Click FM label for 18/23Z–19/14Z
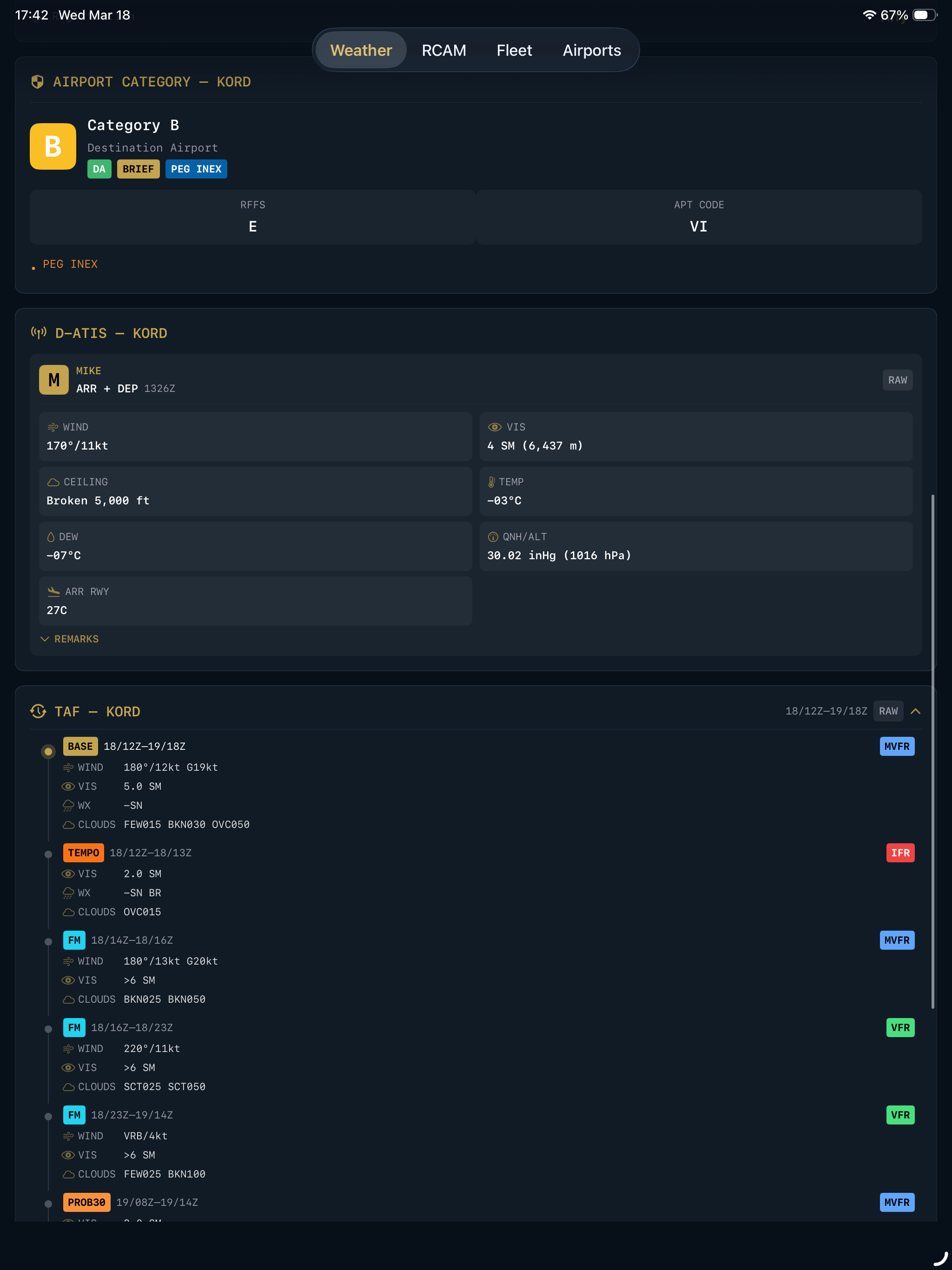The image size is (952, 1270). point(74,1115)
